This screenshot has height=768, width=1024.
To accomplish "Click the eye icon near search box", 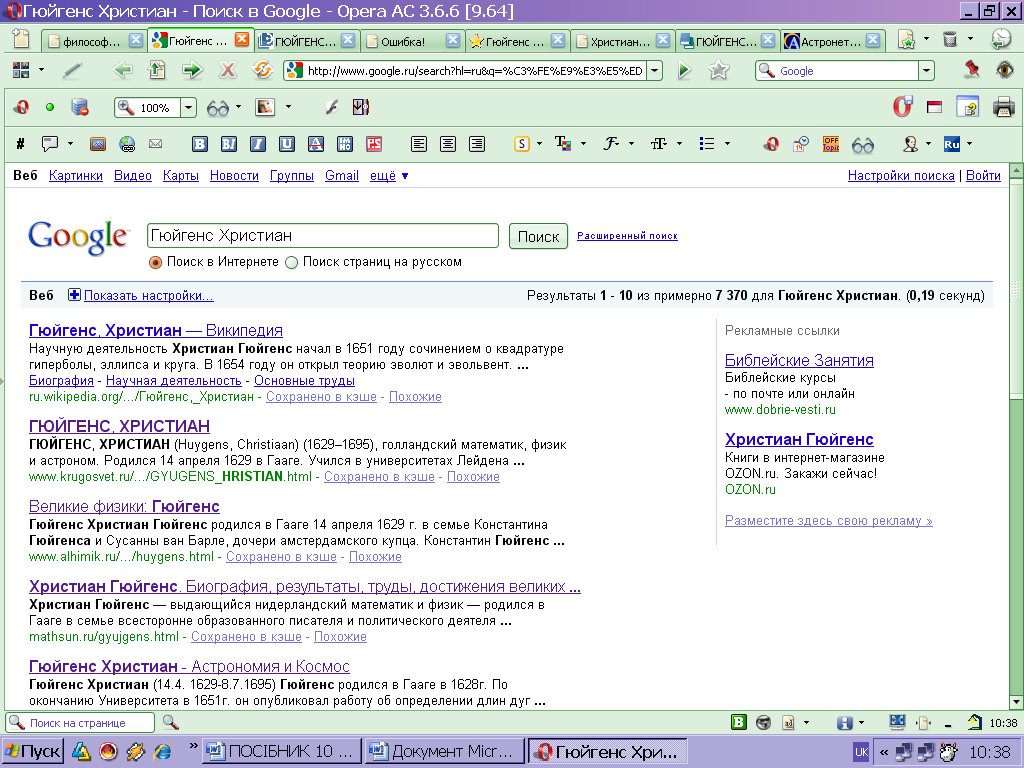I will pos(1005,70).
